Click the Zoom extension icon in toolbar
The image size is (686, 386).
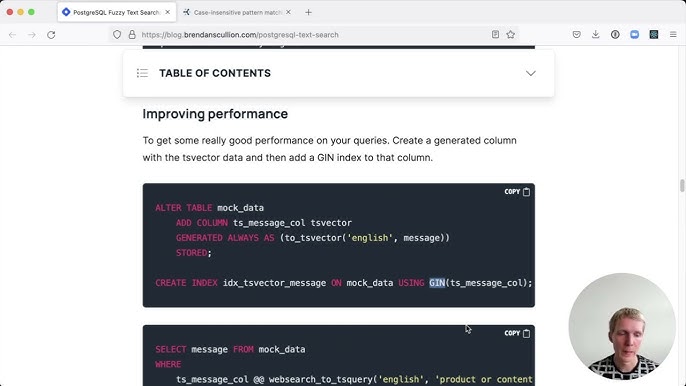(634, 35)
